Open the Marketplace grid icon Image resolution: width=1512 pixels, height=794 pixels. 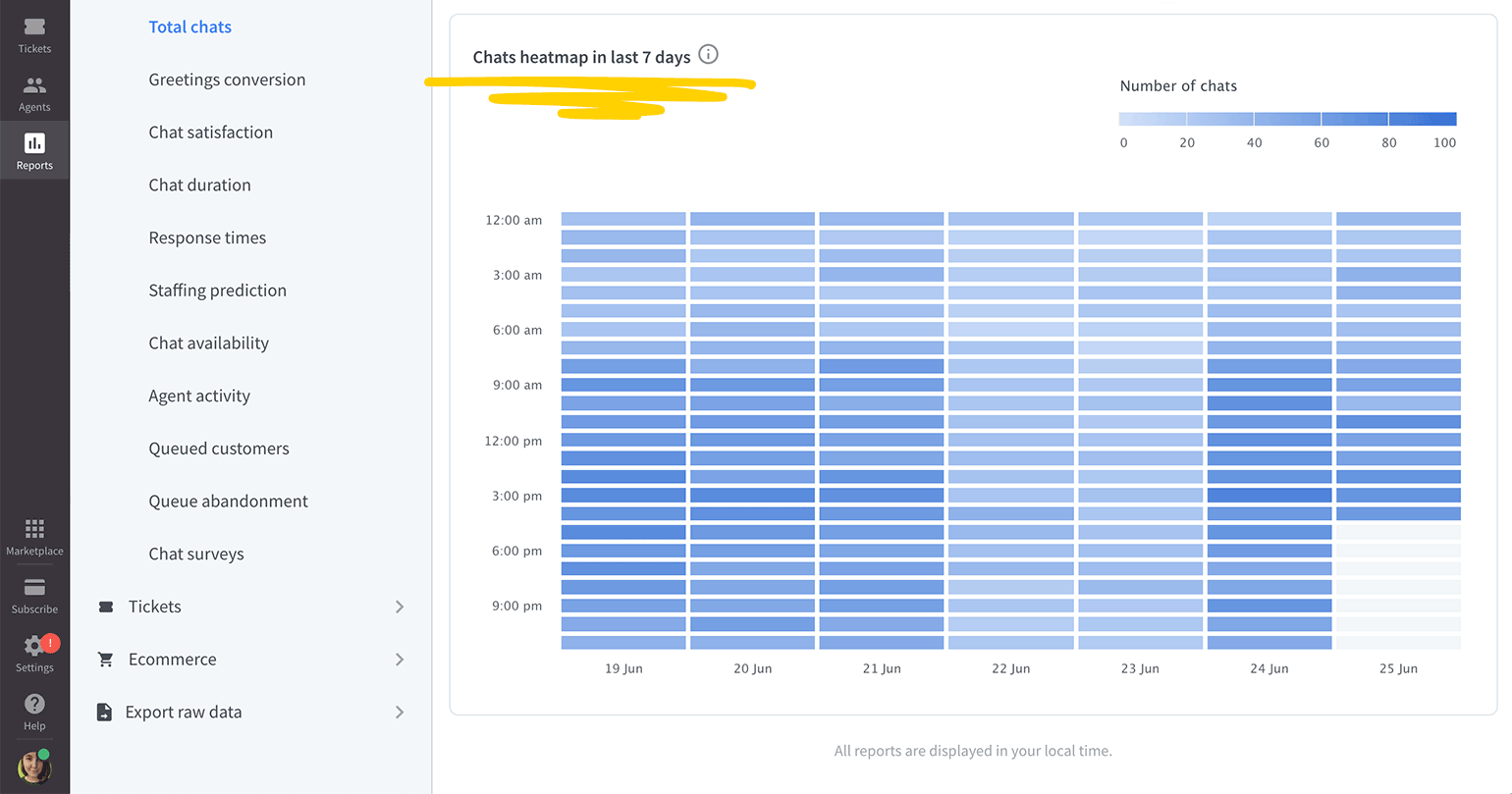click(34, 529)
